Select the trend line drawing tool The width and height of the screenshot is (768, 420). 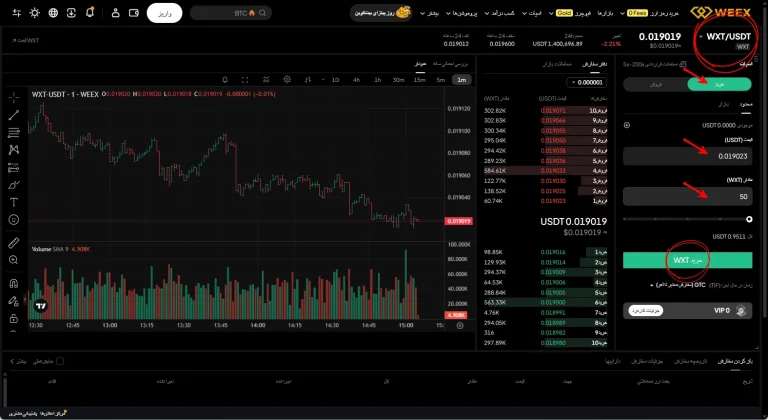click(14, 115)
